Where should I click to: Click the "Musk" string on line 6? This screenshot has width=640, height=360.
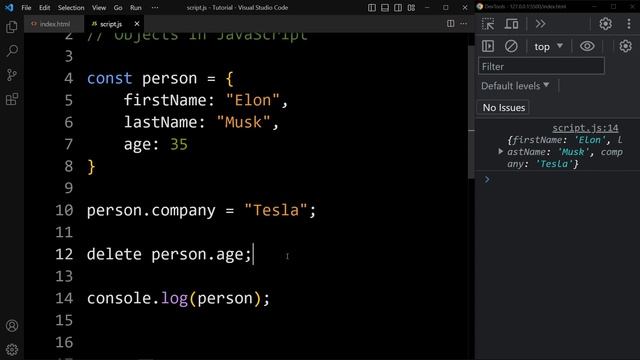click(x=243, y=122)
